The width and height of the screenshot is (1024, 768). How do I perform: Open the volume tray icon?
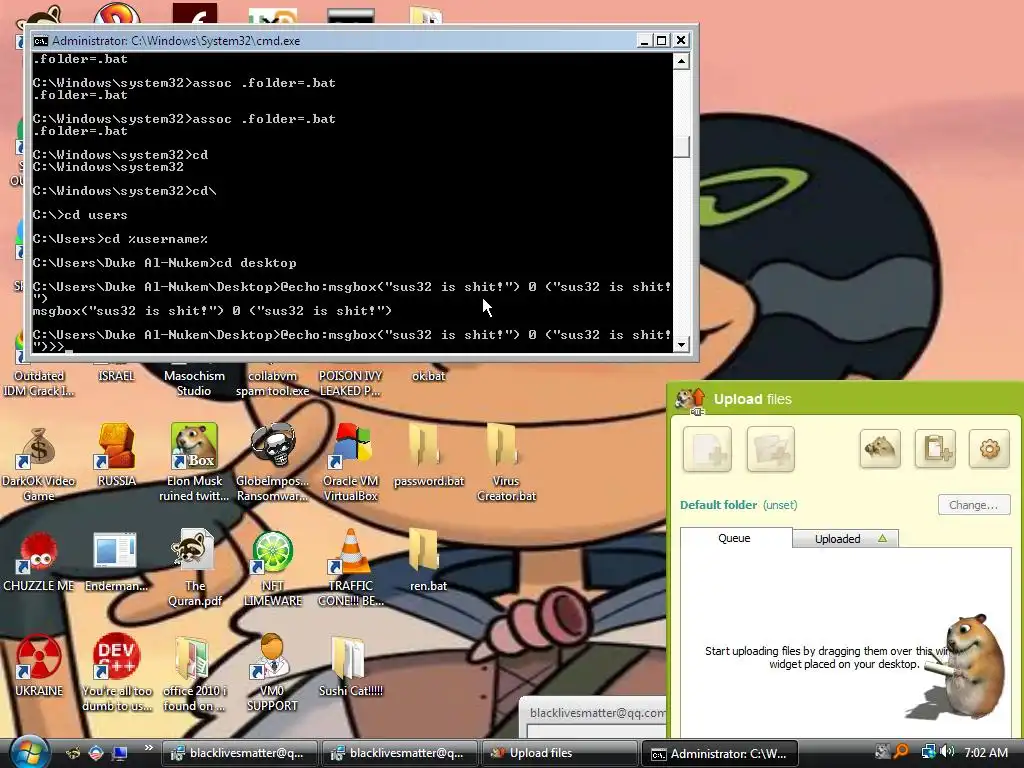click(948, 752)
